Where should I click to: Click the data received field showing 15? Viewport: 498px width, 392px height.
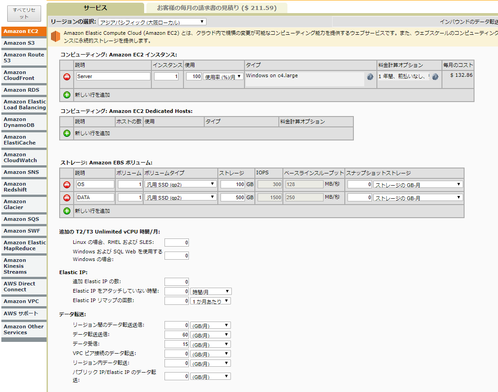tap(177, 344)
